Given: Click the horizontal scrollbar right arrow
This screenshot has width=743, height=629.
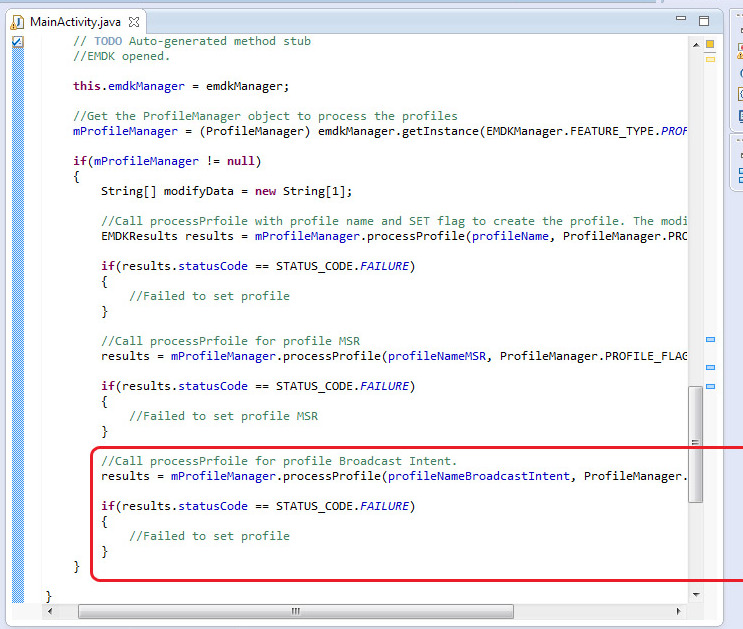Looking at the screenshot, I should pyautogui.click(x=679, y=611).
